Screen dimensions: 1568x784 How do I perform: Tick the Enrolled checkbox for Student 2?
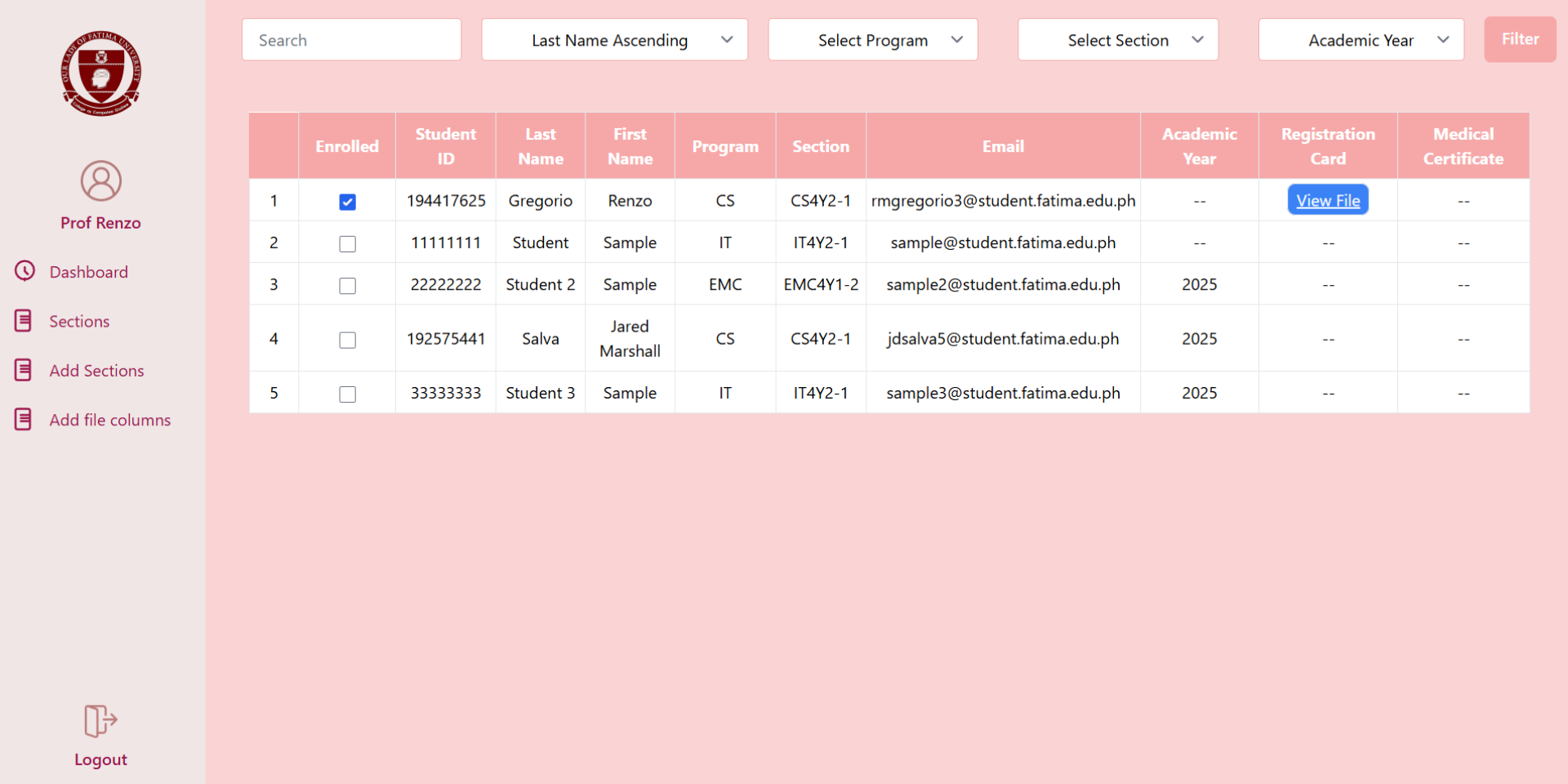coord(347,286)
